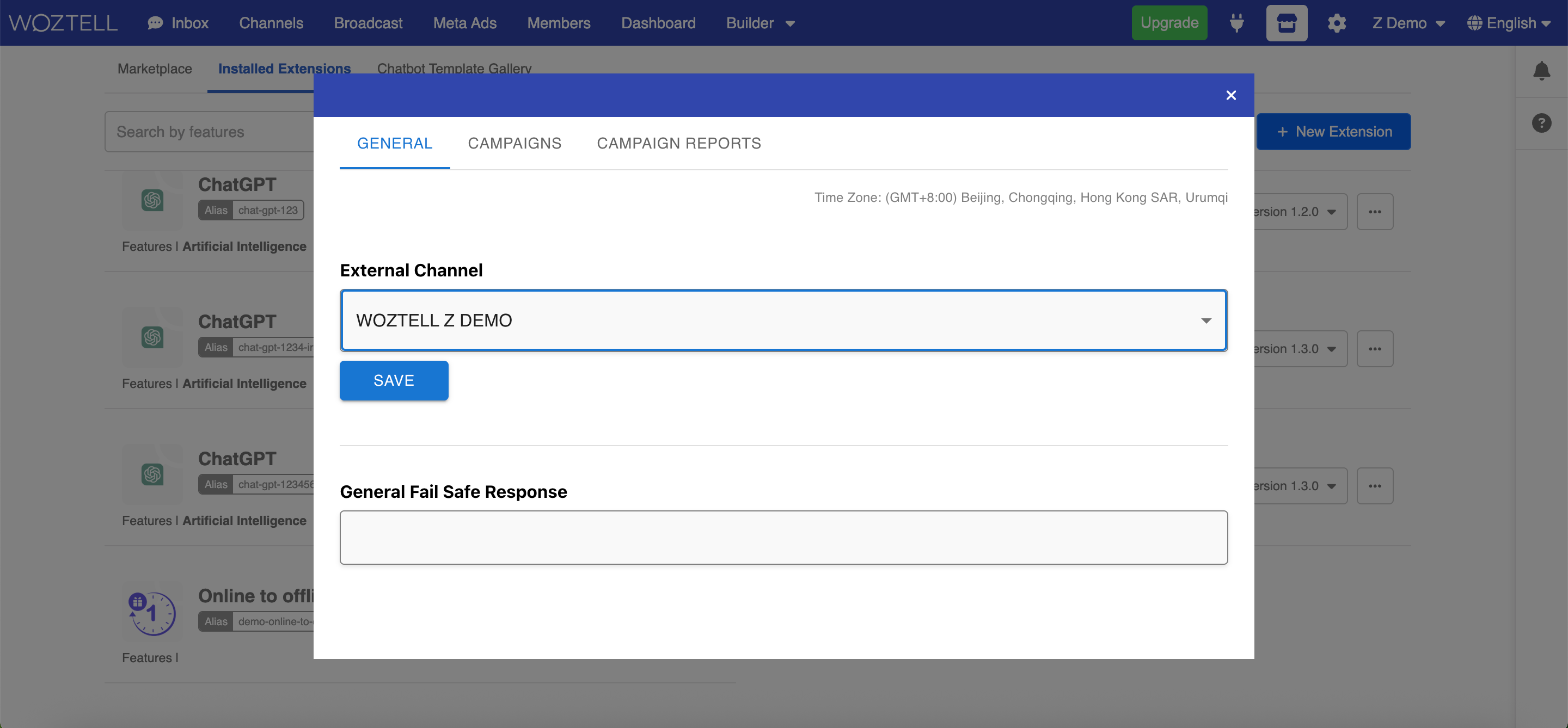This screenshot has width=1568, height=728.
Task: Open the Chatbot Template Gallery tab
Action: click(x=454, y=69)
